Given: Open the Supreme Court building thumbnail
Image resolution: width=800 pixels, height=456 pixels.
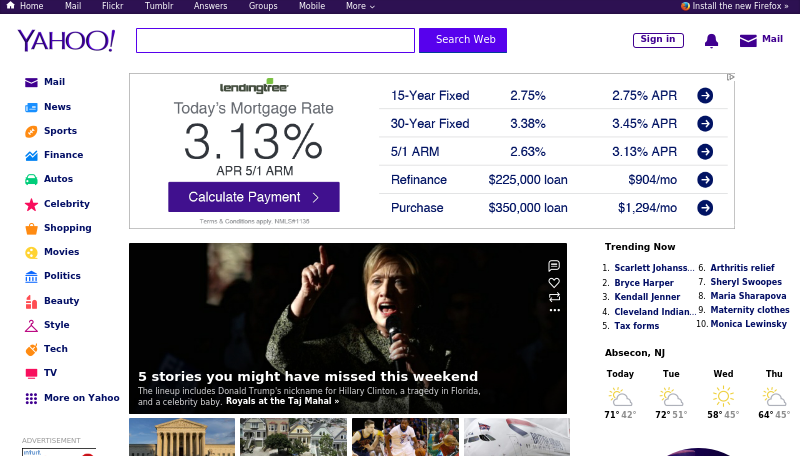Looking at the screenshot, I should 182,437.
